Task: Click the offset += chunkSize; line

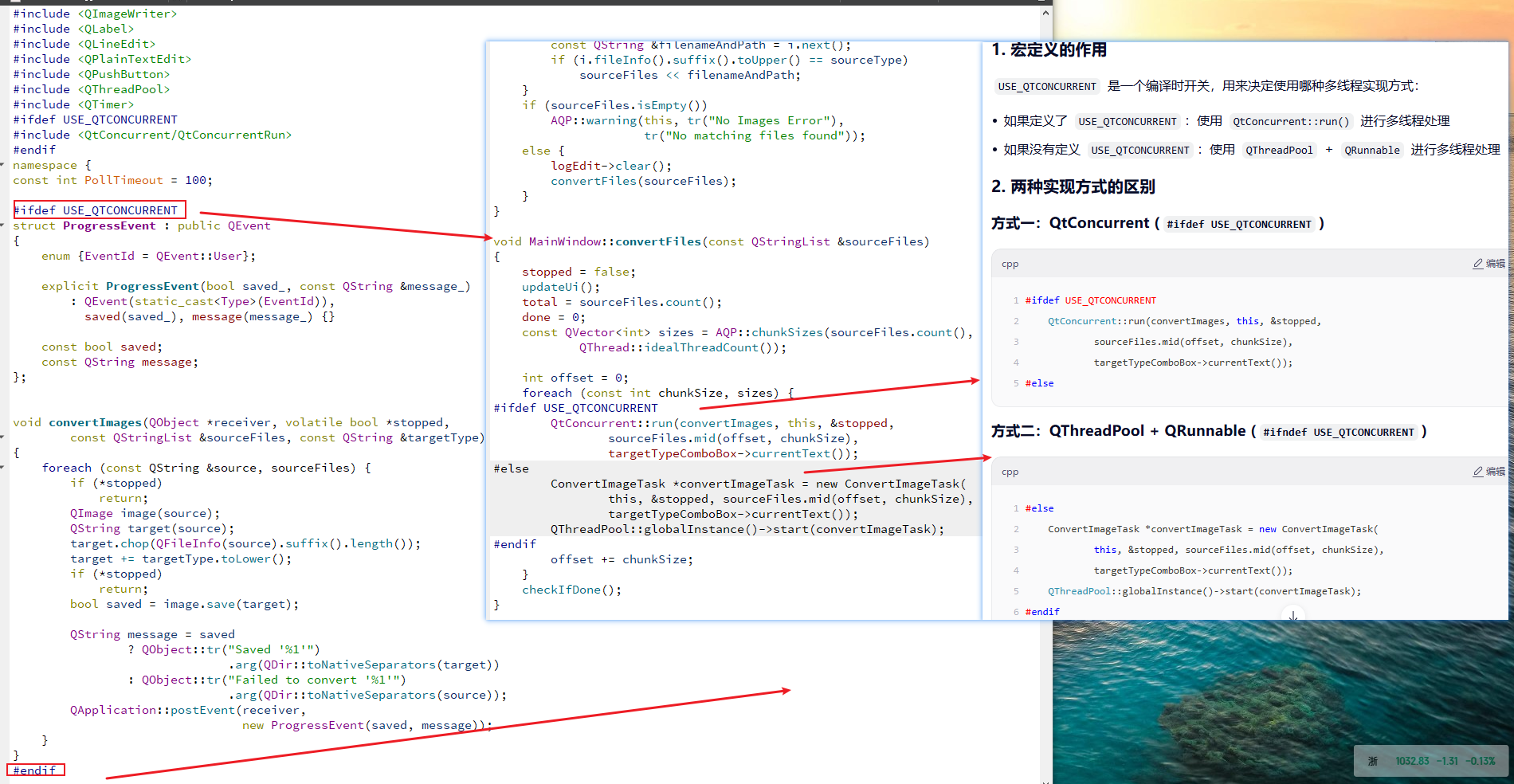Action: [x=622, y=559]
